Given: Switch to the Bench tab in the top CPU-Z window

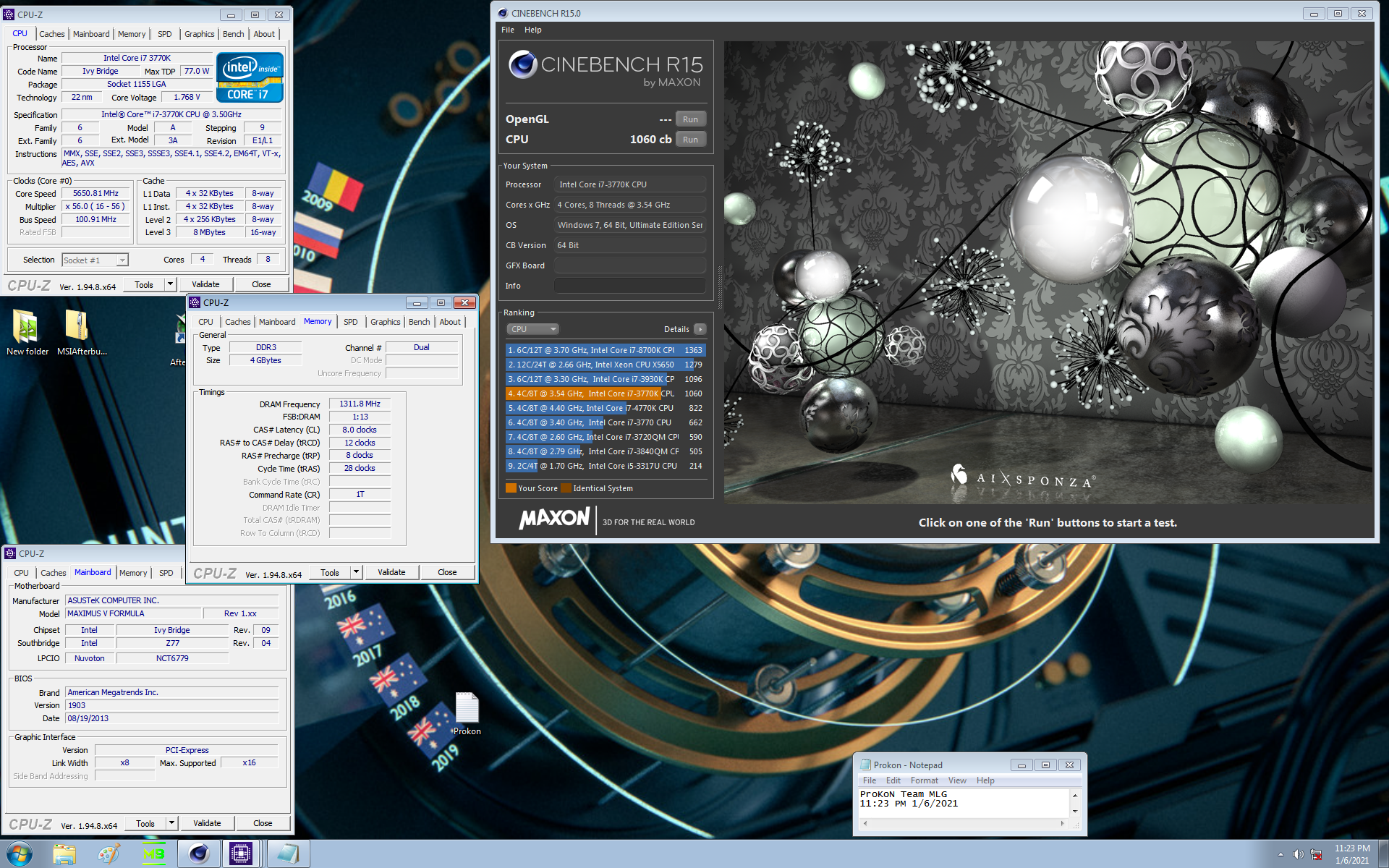Looking at the screenshot, I should pyautogui.click(x=233, y=34).
